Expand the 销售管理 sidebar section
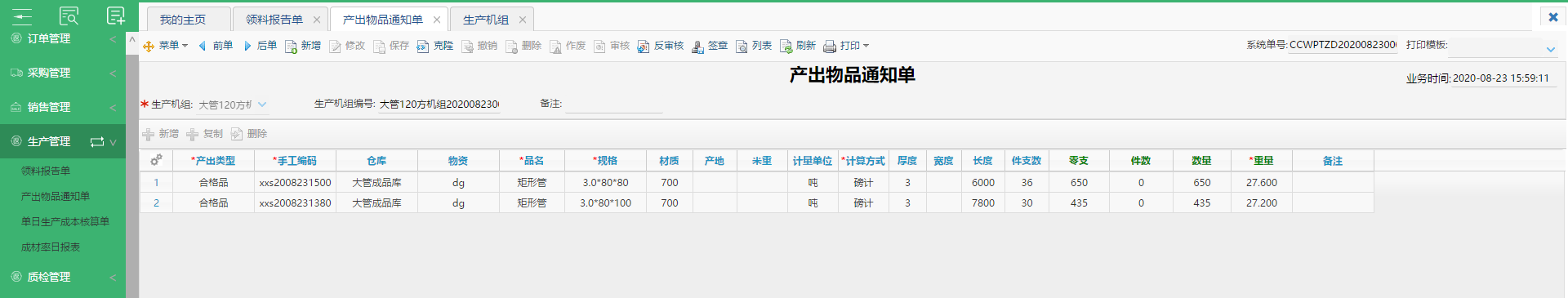Screen dimensions: 1568x298 (x=63, y=107)
